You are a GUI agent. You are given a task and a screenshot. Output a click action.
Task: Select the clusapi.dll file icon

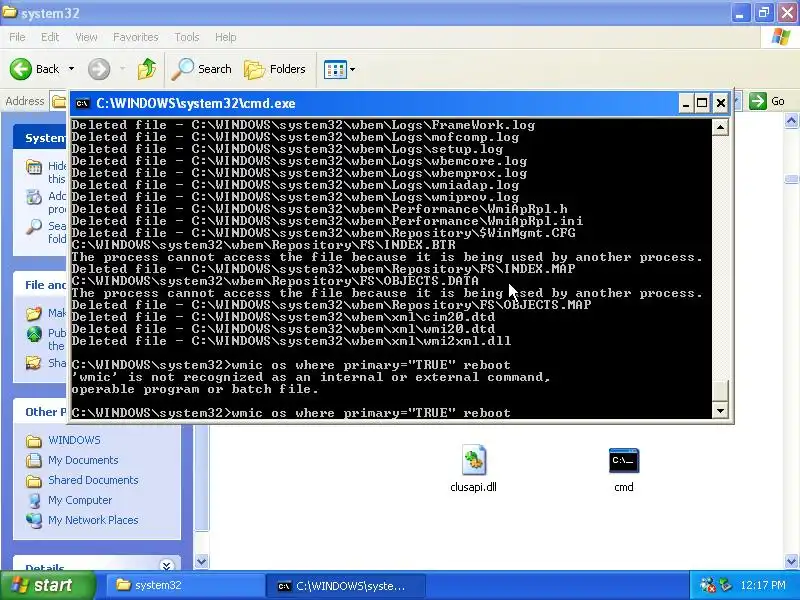(x=474, y=460)
